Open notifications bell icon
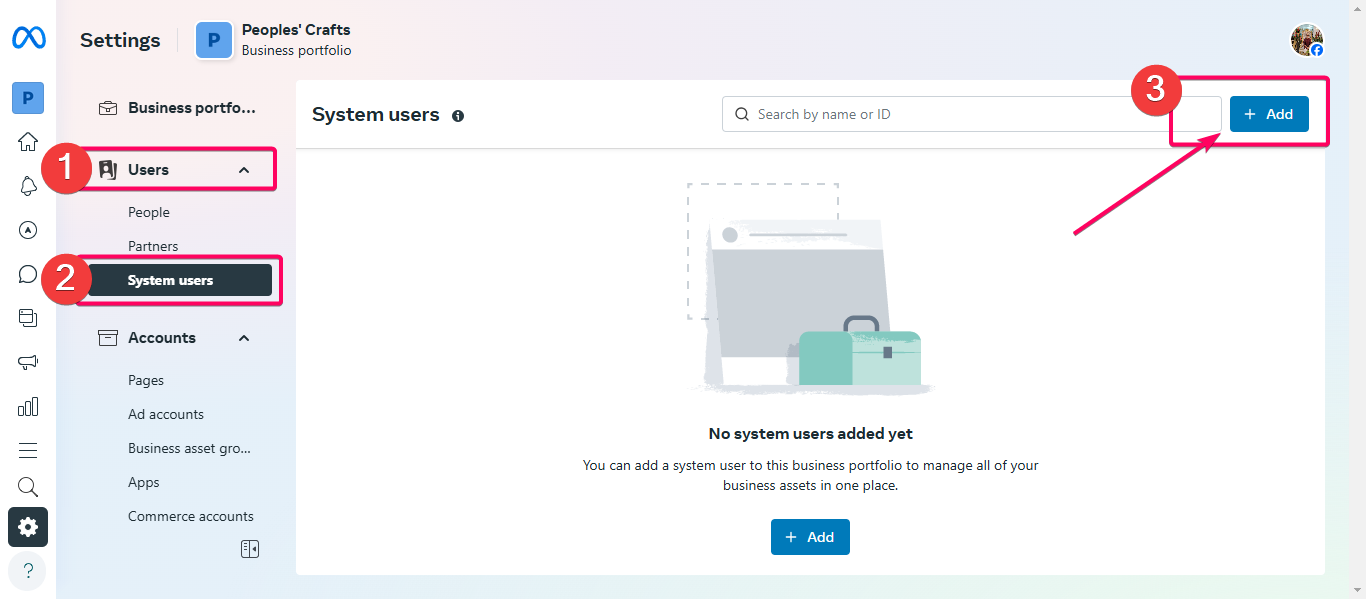Viewport: 1366px width, 599px height. [28, 186]
